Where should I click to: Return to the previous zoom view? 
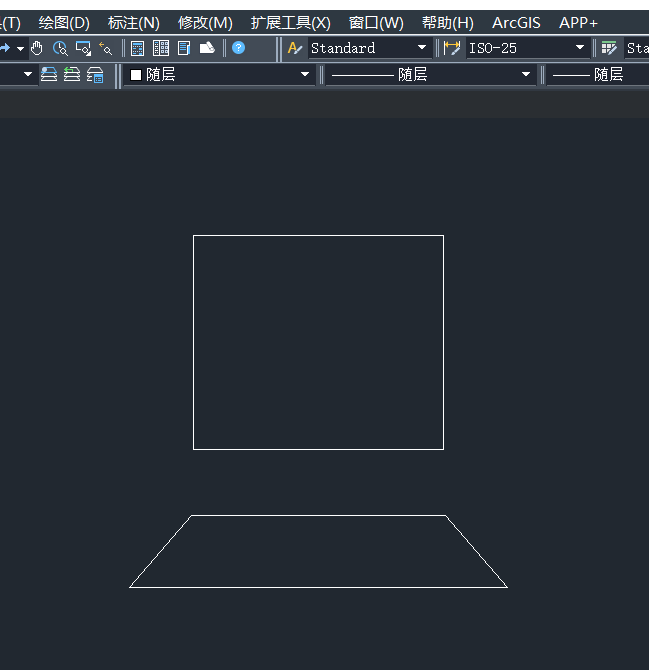coord(106,48)
